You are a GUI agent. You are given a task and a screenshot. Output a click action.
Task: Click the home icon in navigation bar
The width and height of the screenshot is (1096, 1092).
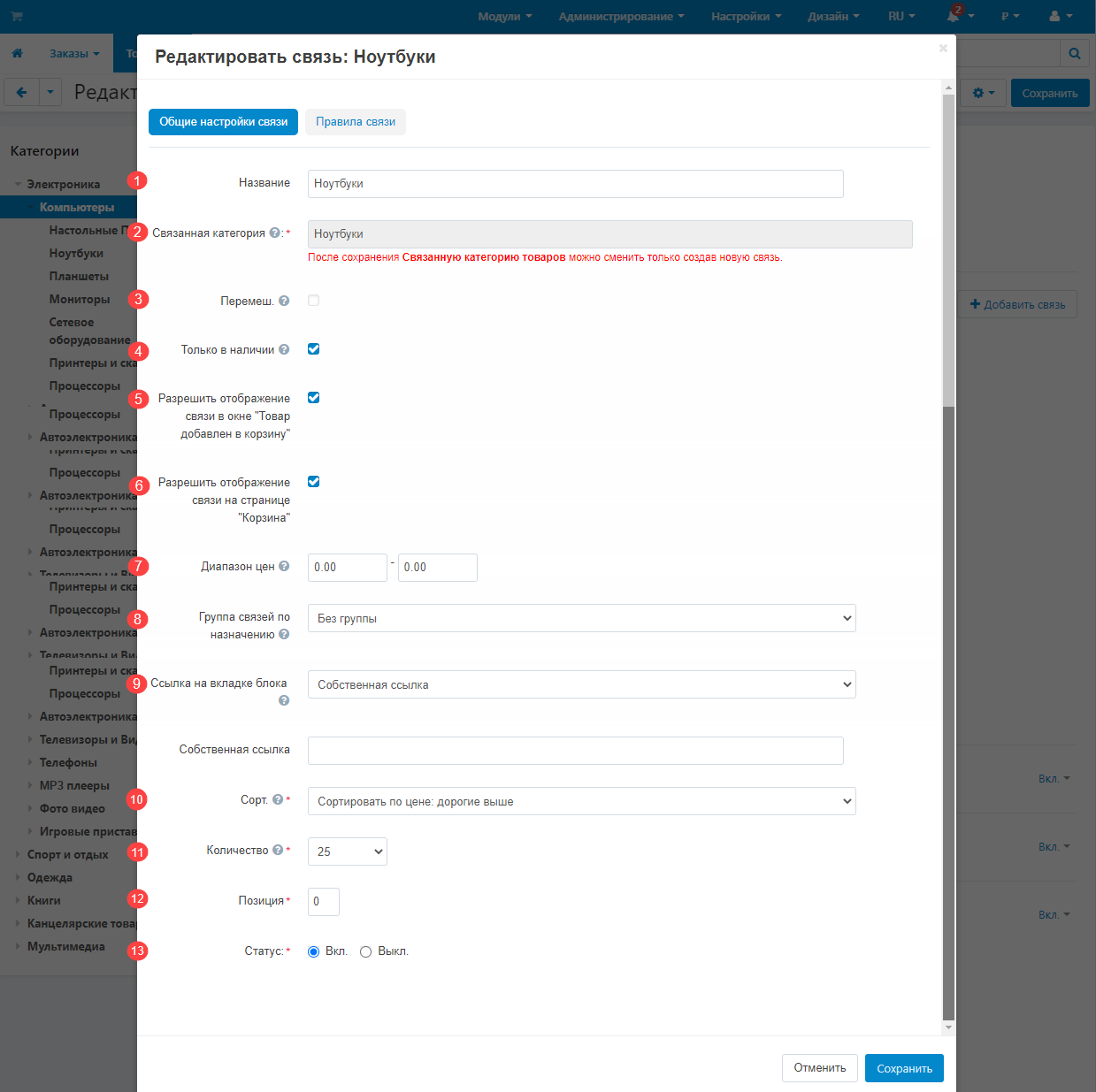click(17, 53)
